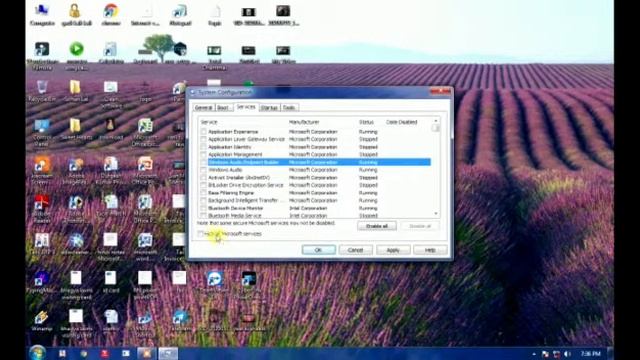Sort by the Manufacturer column header
640x360 pixels.
322,122
